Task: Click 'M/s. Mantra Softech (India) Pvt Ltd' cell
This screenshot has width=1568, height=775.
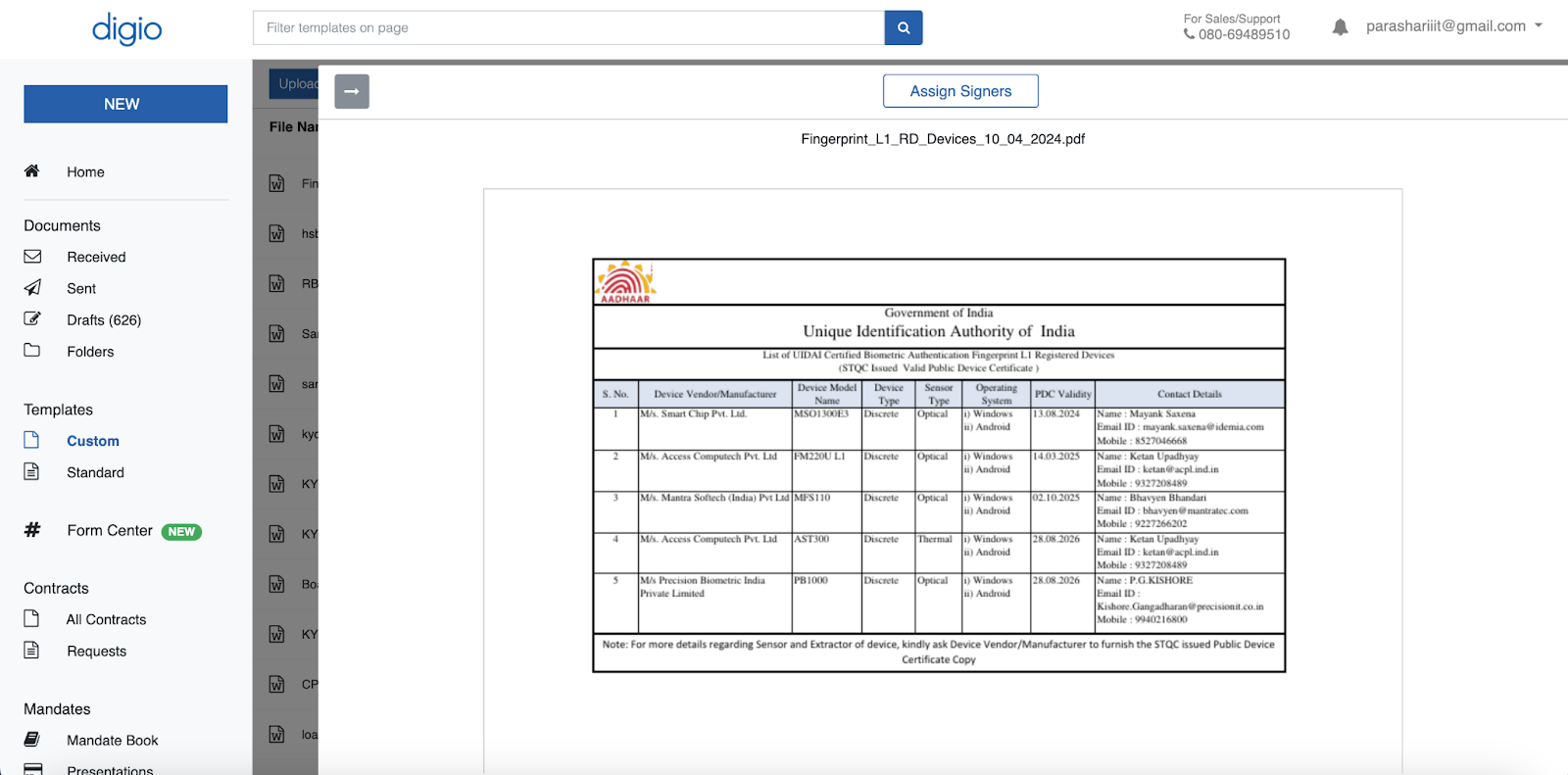Action: pos(715,511)
